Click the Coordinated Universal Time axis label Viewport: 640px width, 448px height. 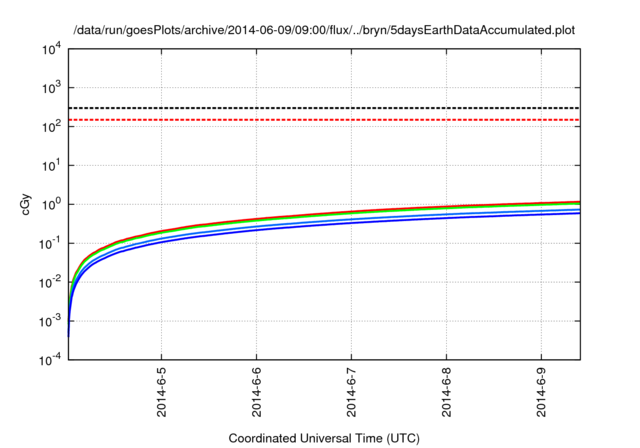click(324, 438)
